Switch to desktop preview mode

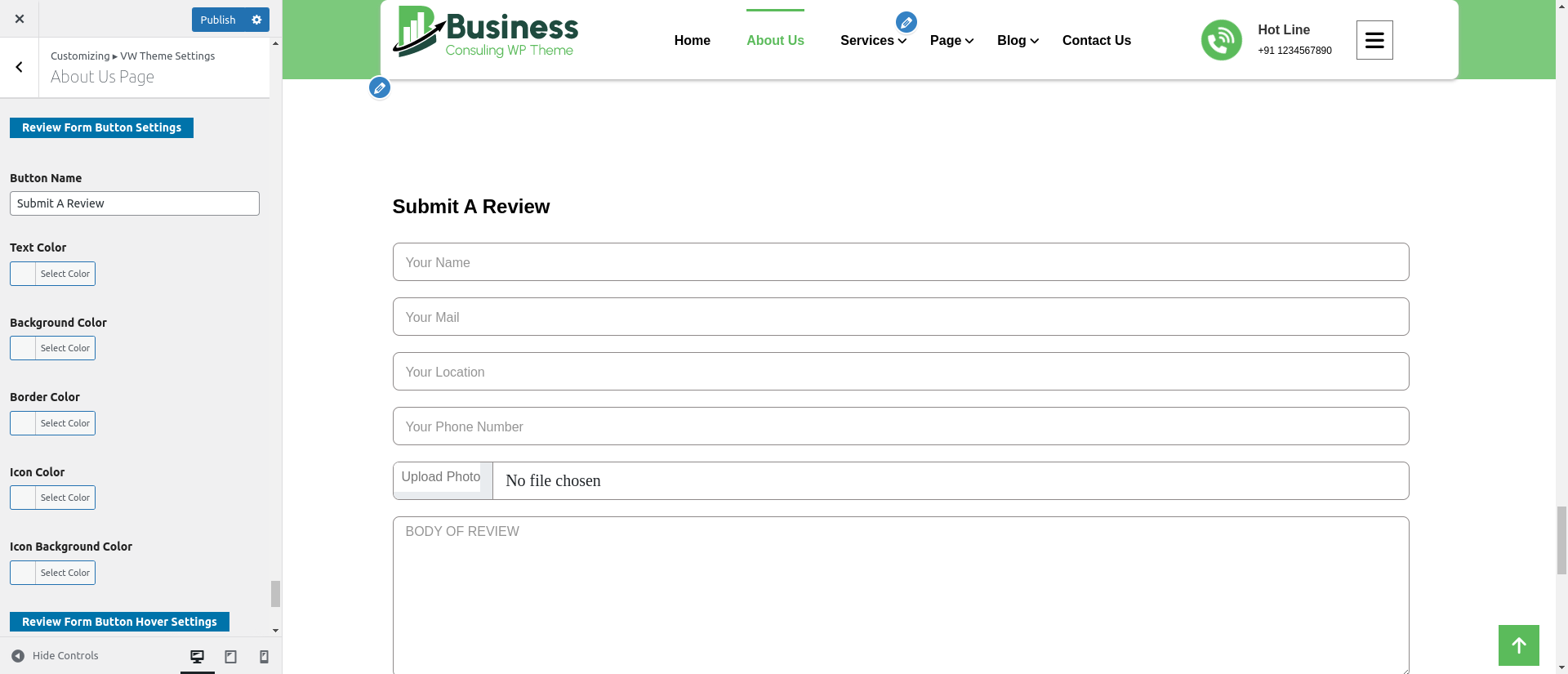pyautogui.click(x=197, y=657)
